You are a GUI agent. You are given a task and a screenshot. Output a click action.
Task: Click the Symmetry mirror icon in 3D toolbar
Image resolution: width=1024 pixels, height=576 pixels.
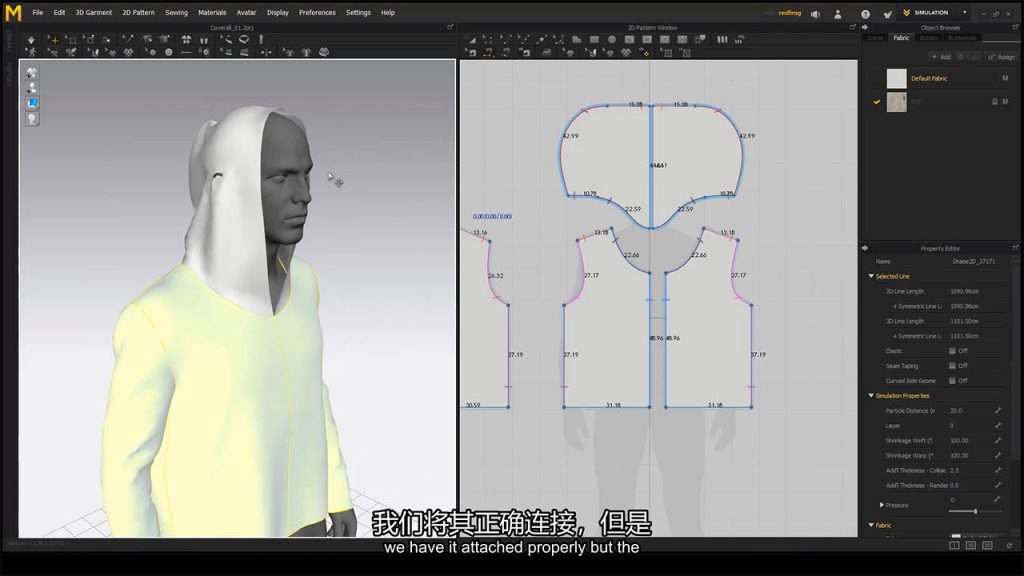pyautogui.click(x=267, y=52)
